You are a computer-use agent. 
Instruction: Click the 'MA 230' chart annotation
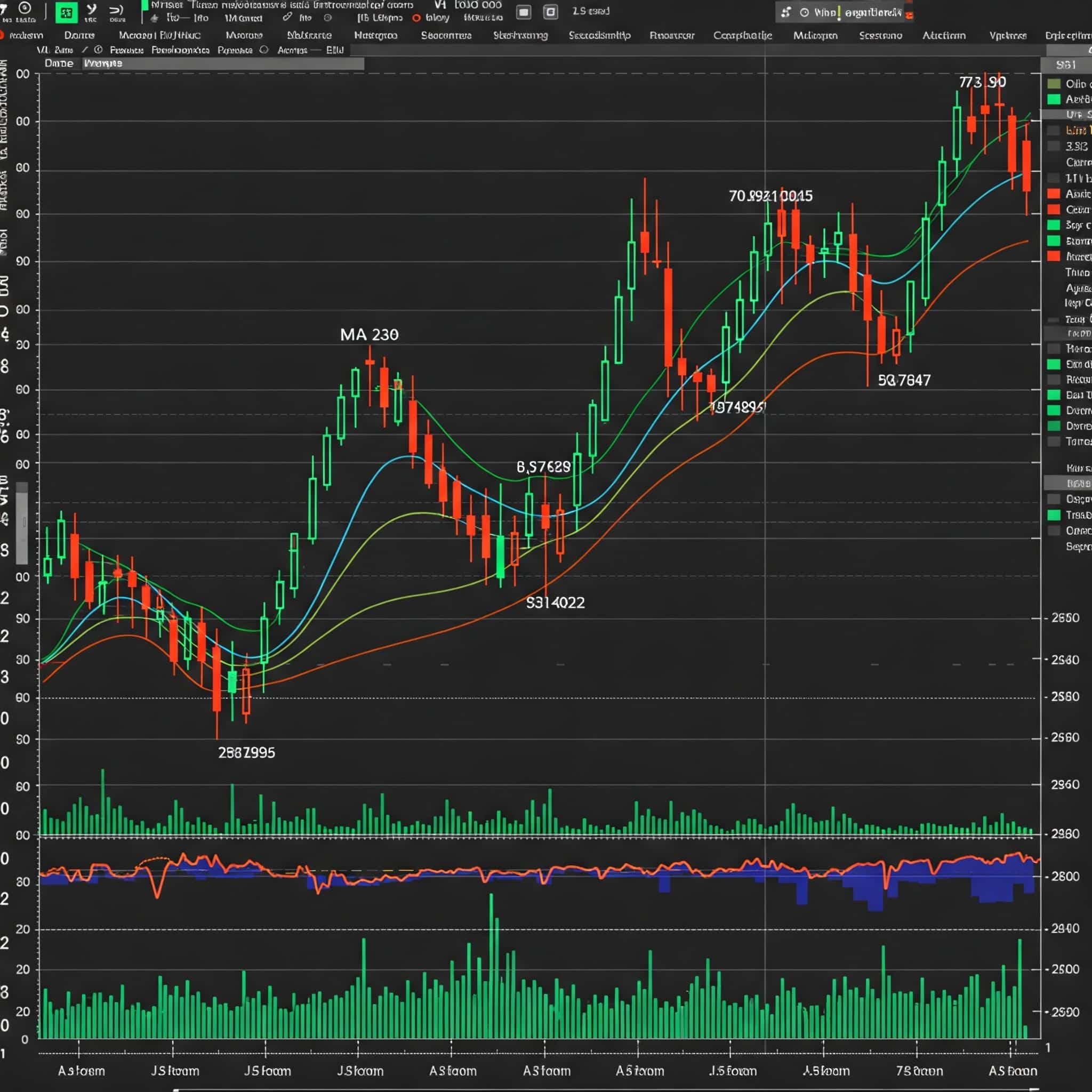click(369, 335)
